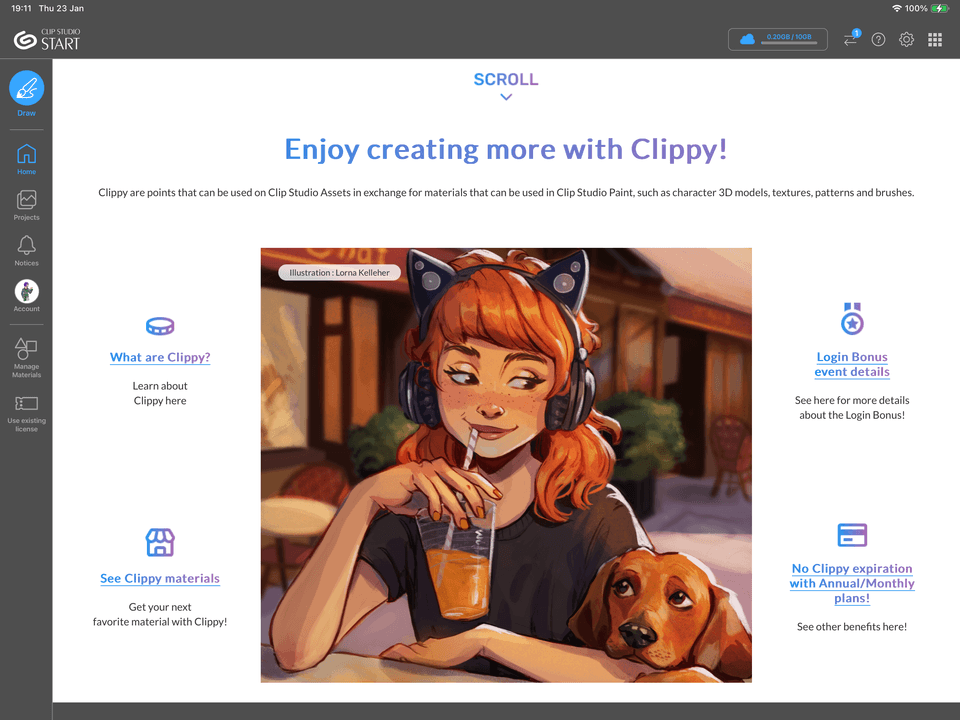Image resolution: width=960 pixels, height=720 pixels.
Task: Check Notices via the bell icon
Action: 26,248
